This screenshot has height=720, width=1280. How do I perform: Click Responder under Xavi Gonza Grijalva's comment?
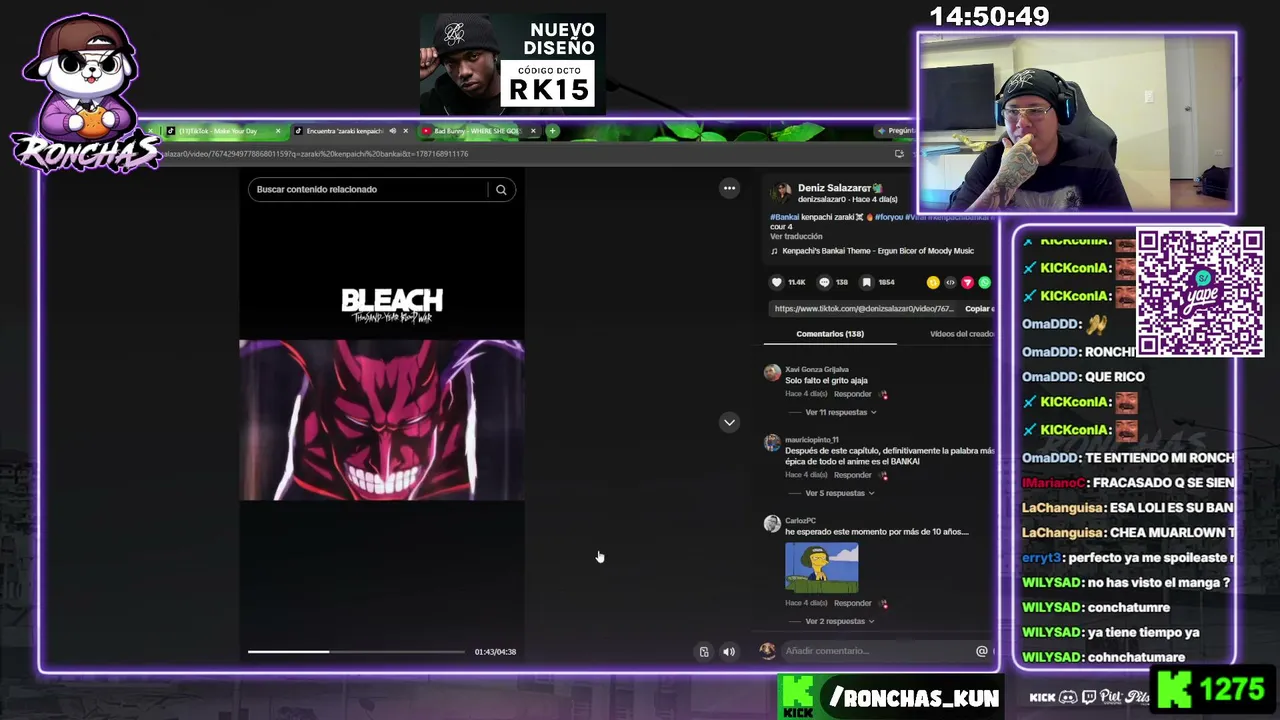point(853,394)
